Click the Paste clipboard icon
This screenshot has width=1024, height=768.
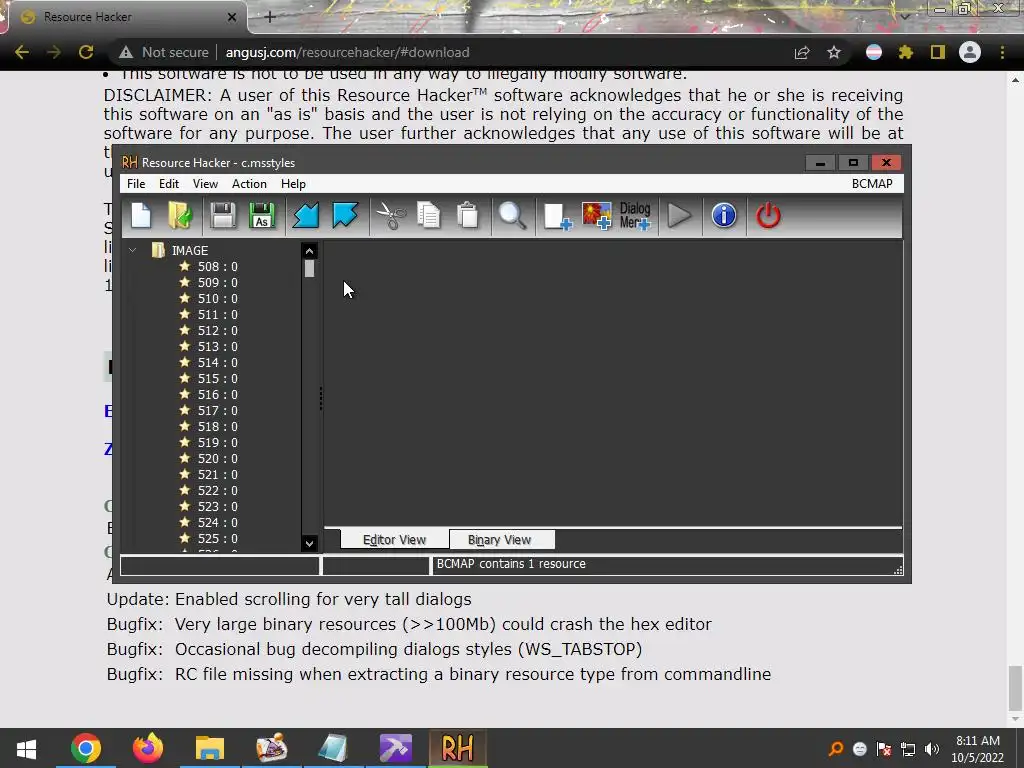[468, 216]
